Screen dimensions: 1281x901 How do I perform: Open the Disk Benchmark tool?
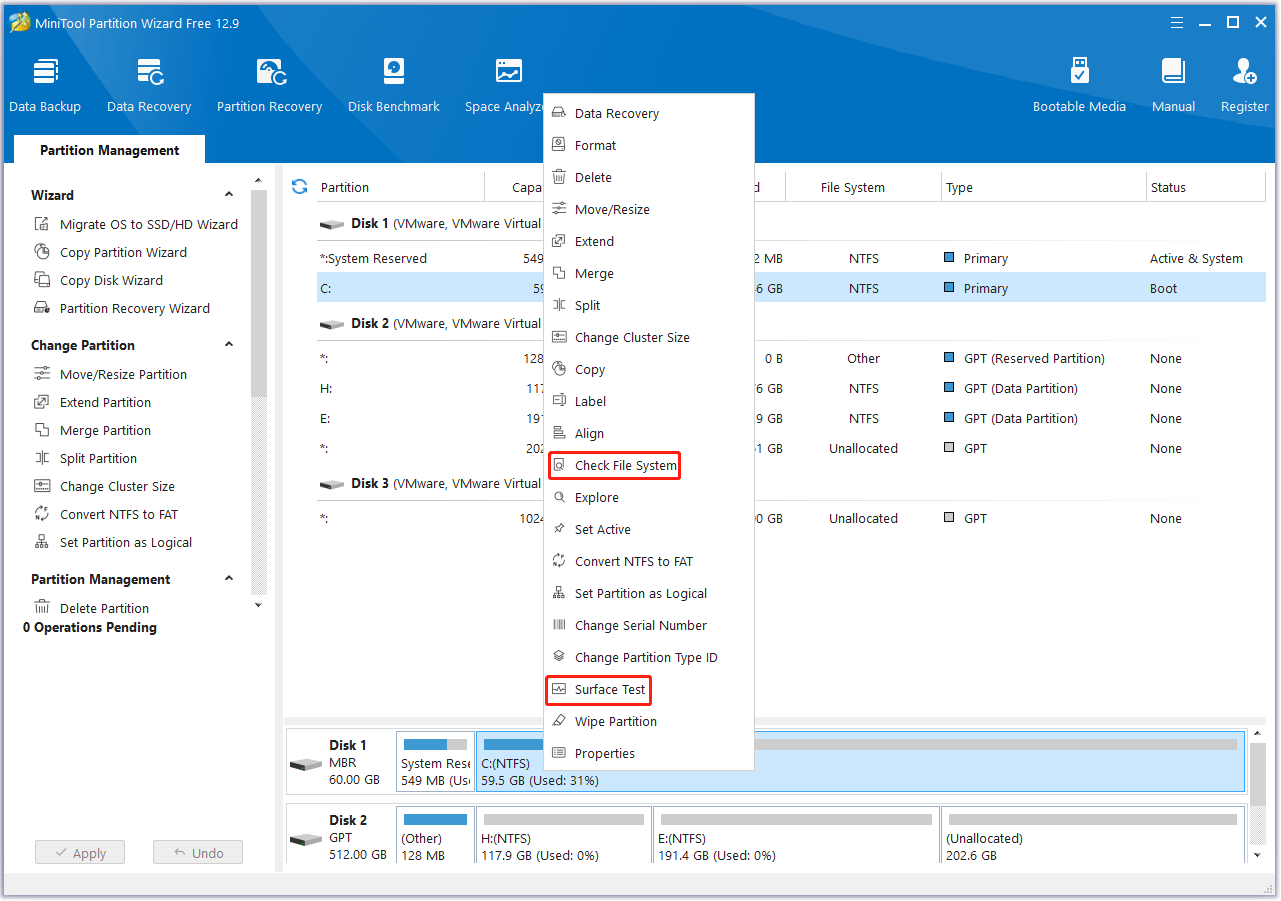[394, 85]
